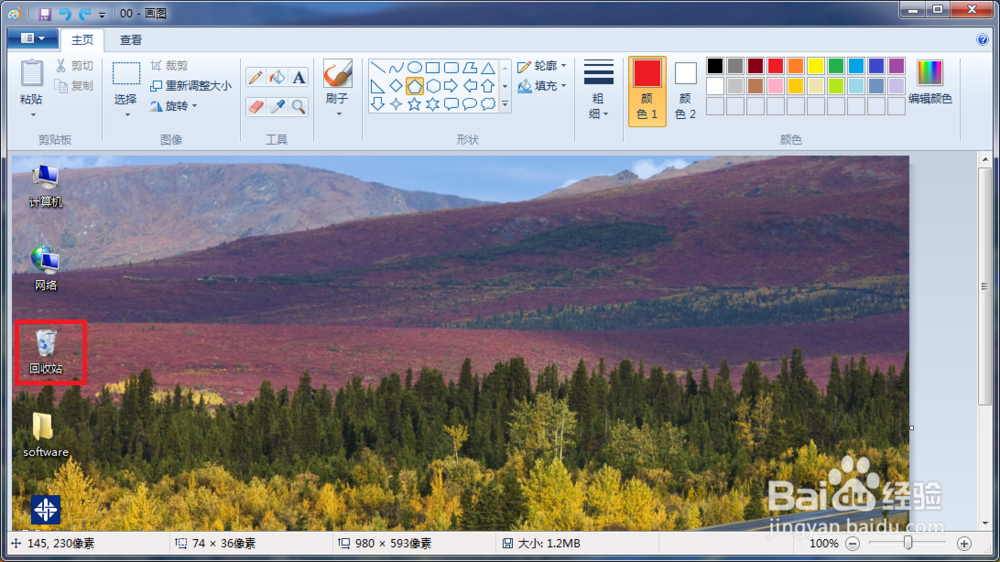Activate Color 2 (颜色 2) selector
The width and height of the screenshot is (1000, 562).
686,91
